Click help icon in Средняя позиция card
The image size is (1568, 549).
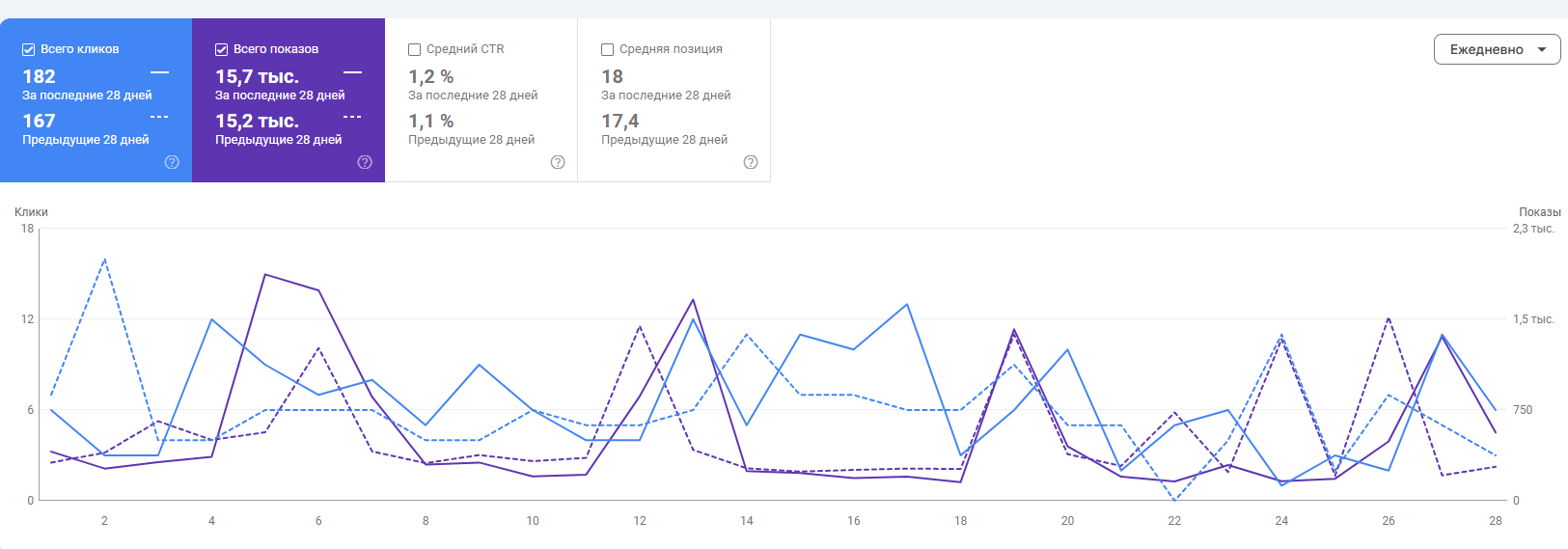[x=751, y=162]
